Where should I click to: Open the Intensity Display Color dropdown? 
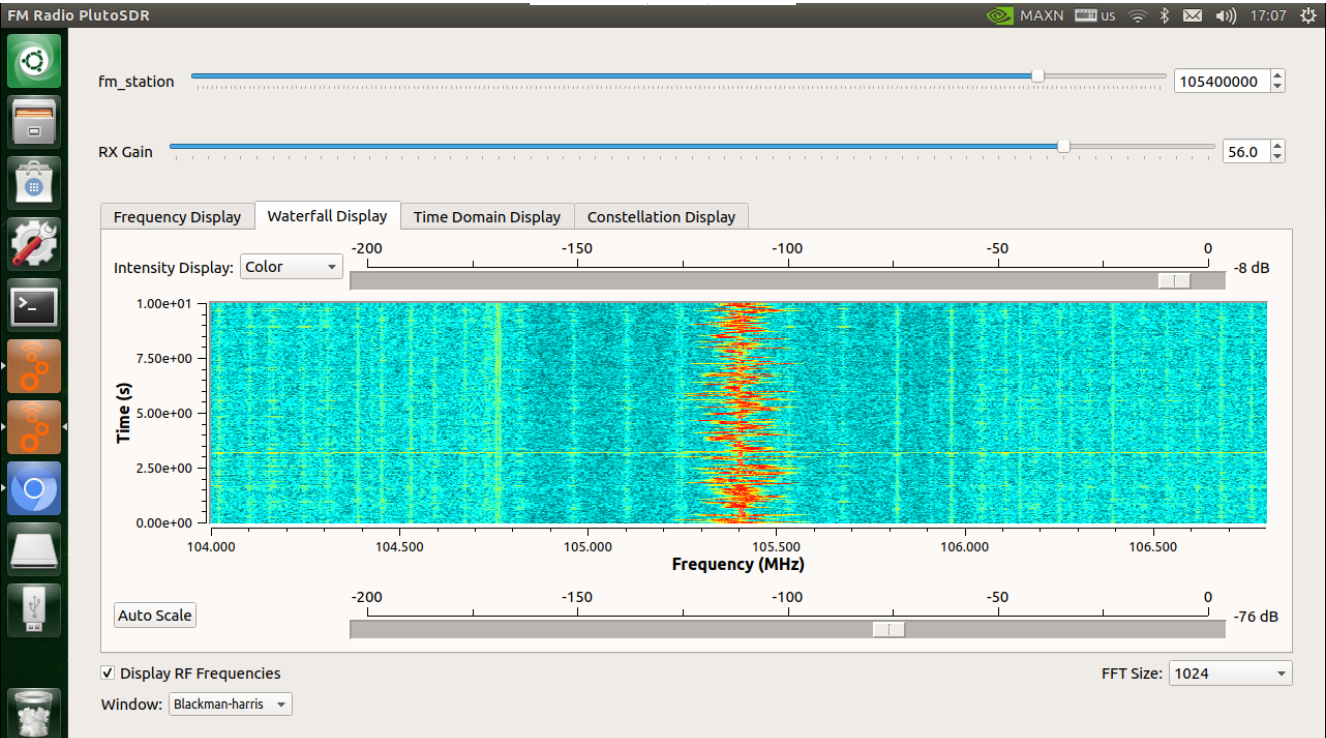tap(292, 267)
